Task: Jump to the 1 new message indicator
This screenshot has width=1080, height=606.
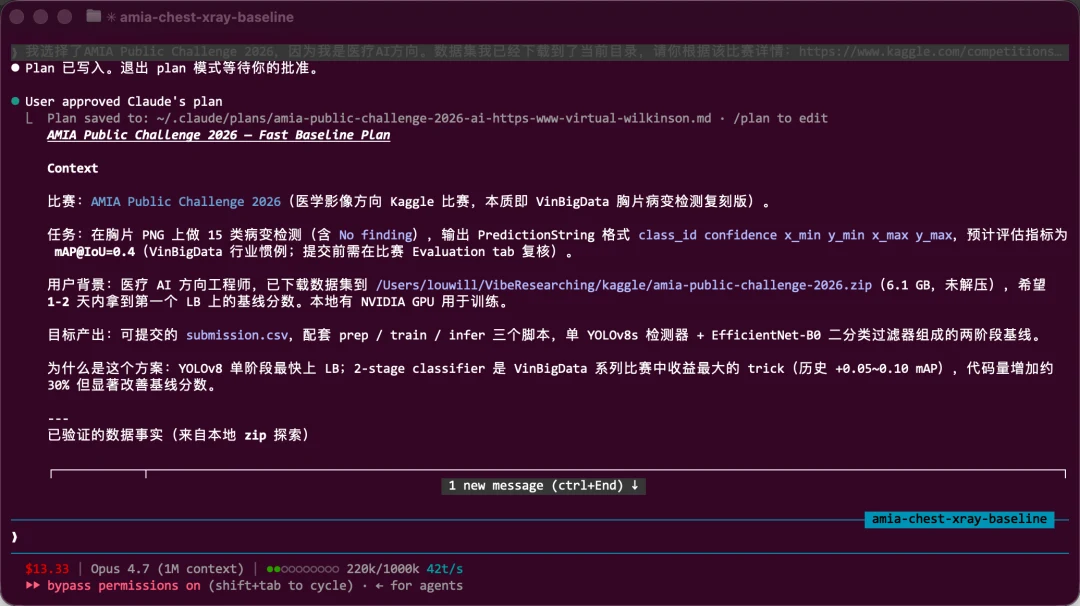Action: point(543,485)
